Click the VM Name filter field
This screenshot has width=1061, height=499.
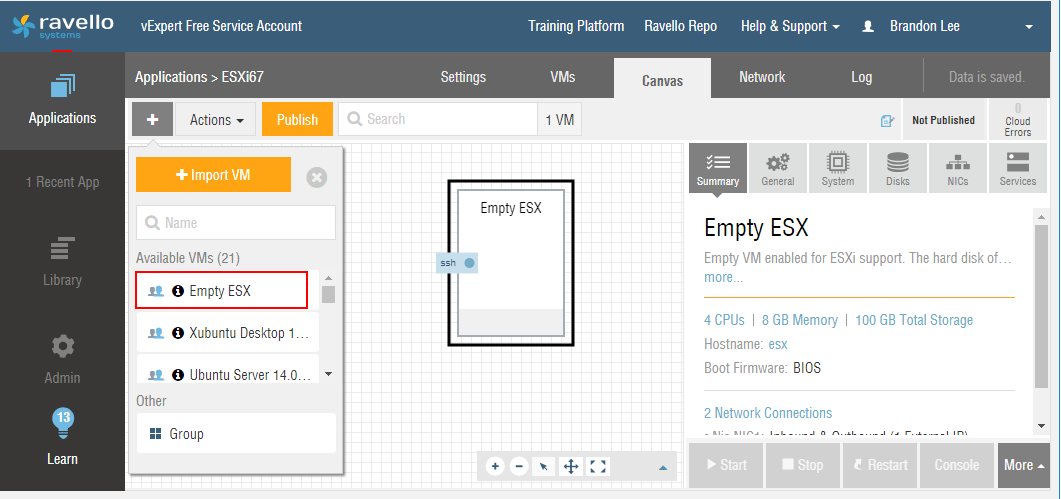pos(235,223)
